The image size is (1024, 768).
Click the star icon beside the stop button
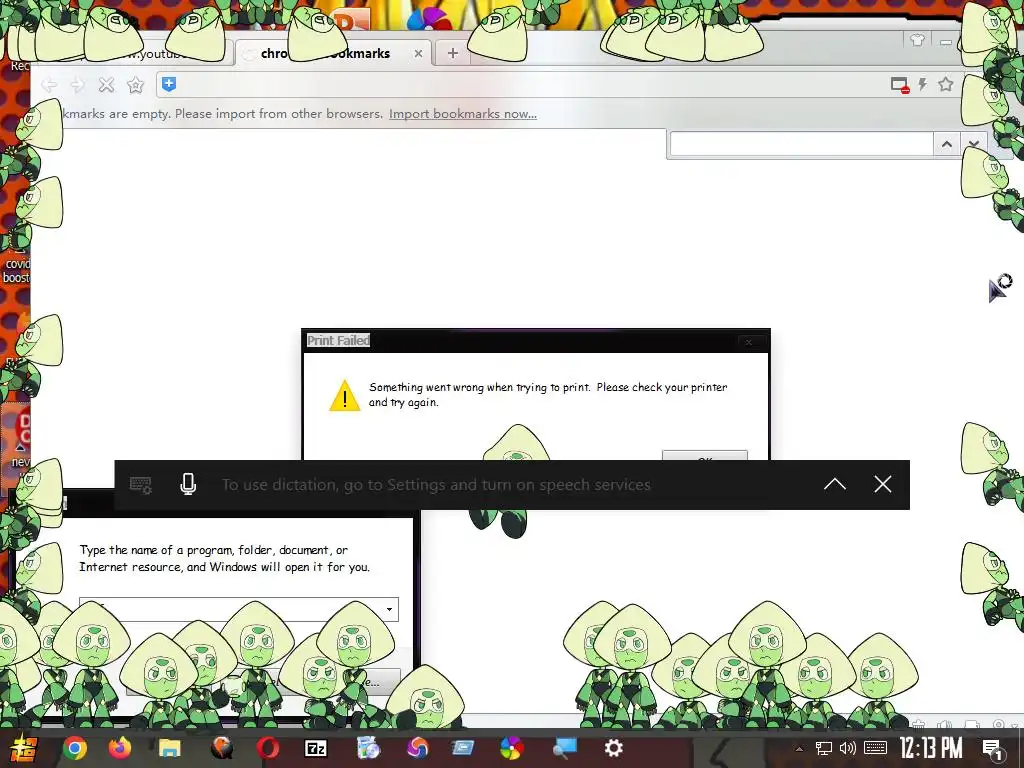pos(135,85)
